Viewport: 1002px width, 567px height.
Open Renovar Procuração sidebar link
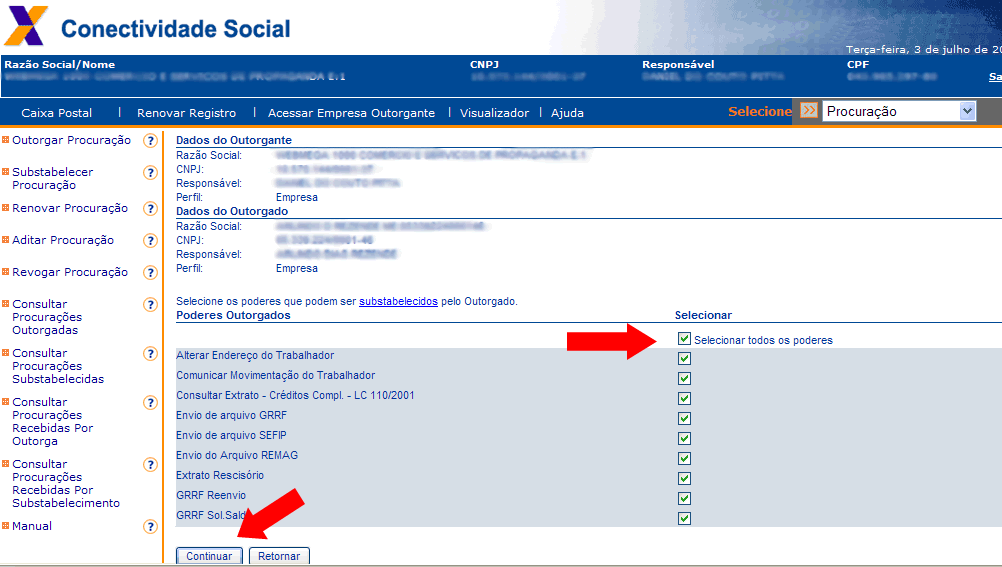(70, 208)
